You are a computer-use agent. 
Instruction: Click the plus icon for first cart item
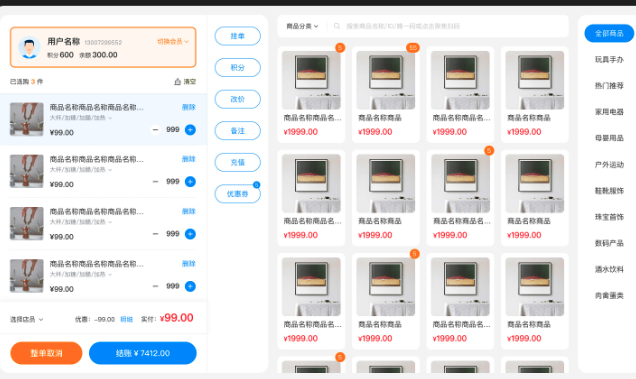[x=190, y=130]
